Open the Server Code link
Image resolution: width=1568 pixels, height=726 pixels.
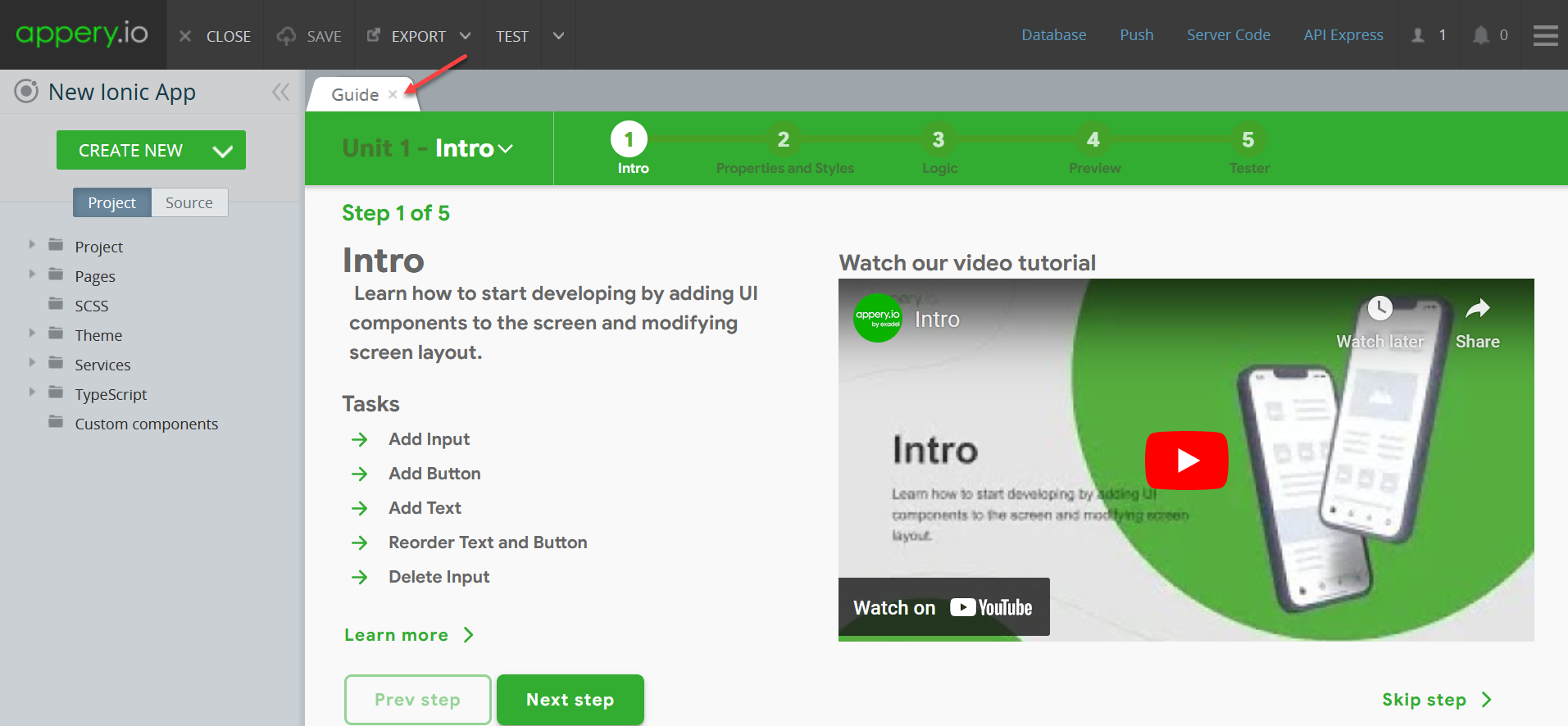(x=1228, y=34)
